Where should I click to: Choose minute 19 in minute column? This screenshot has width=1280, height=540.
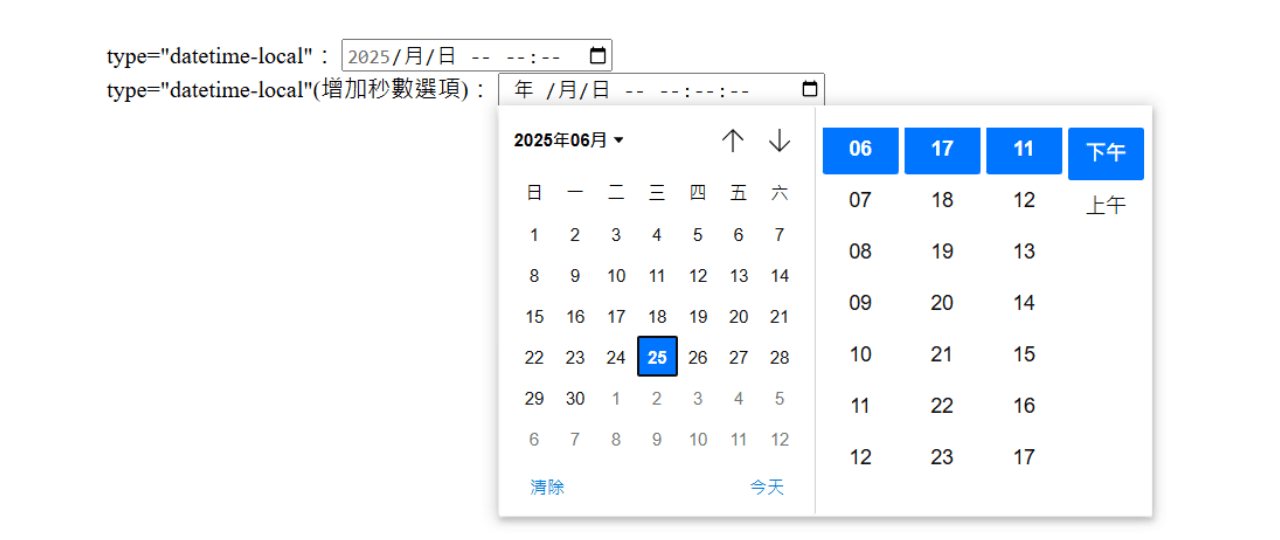click(942, 251)
